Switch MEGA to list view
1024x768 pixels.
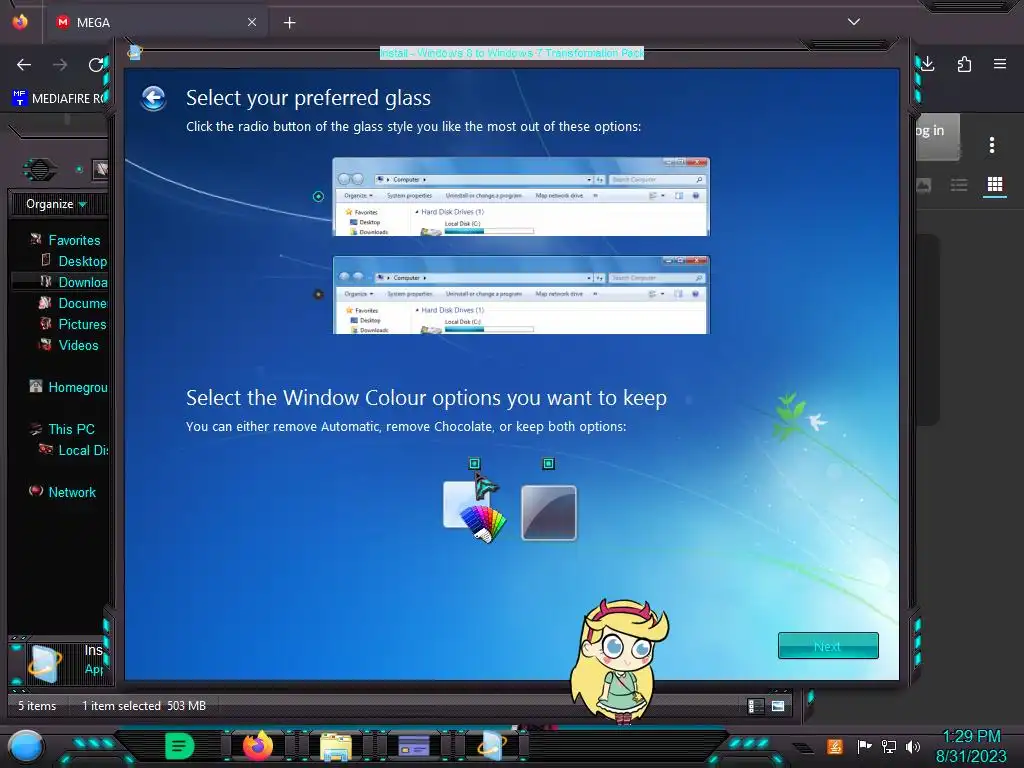959,185
